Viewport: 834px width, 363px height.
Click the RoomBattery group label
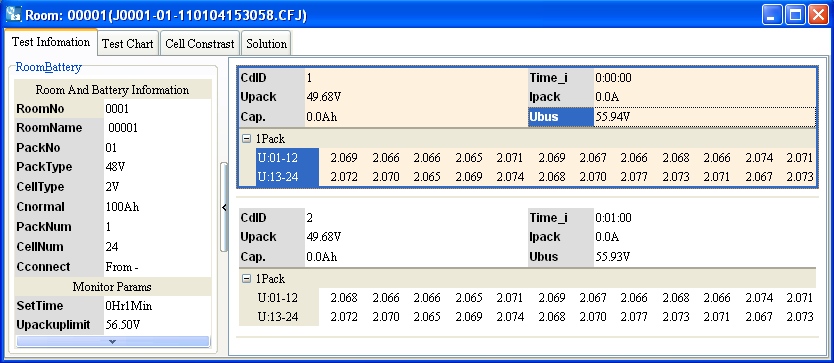[48, 67]
